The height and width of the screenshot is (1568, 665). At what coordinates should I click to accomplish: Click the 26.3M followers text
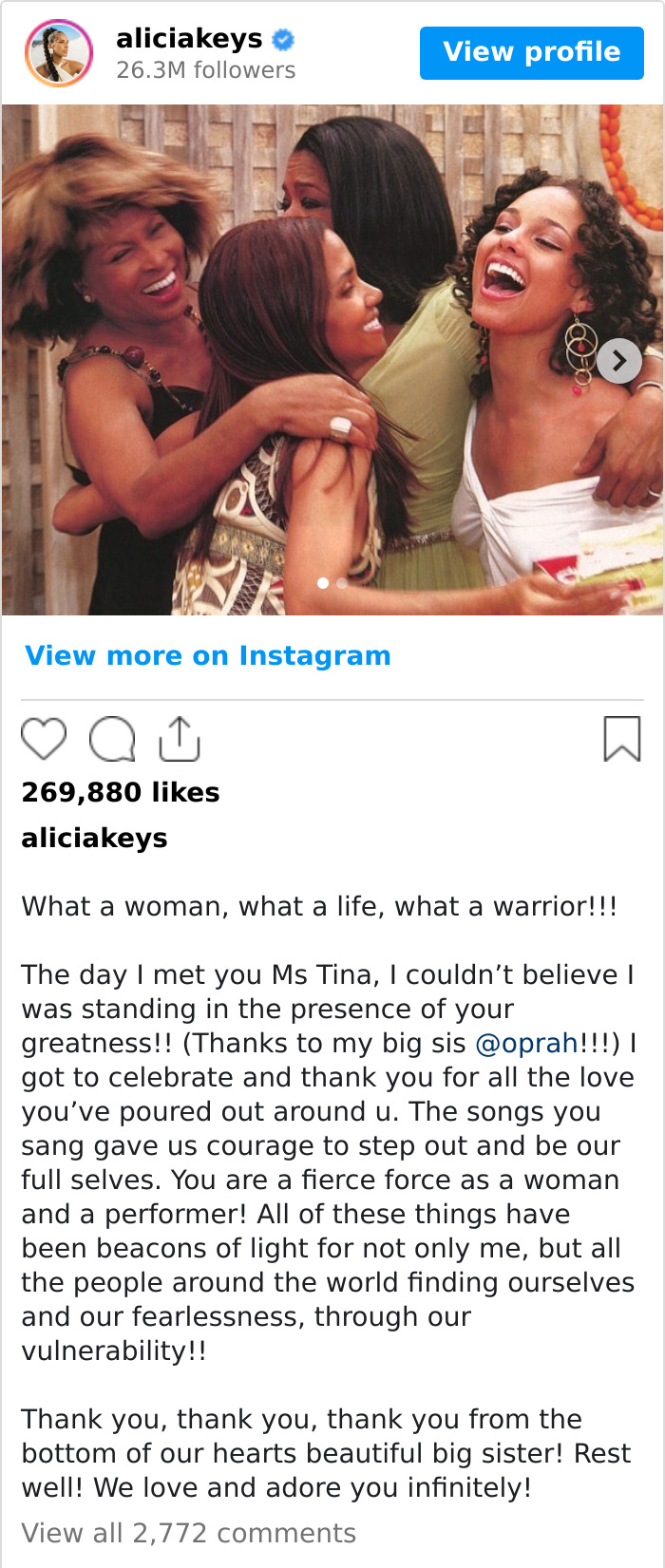(x=206, y=70)
